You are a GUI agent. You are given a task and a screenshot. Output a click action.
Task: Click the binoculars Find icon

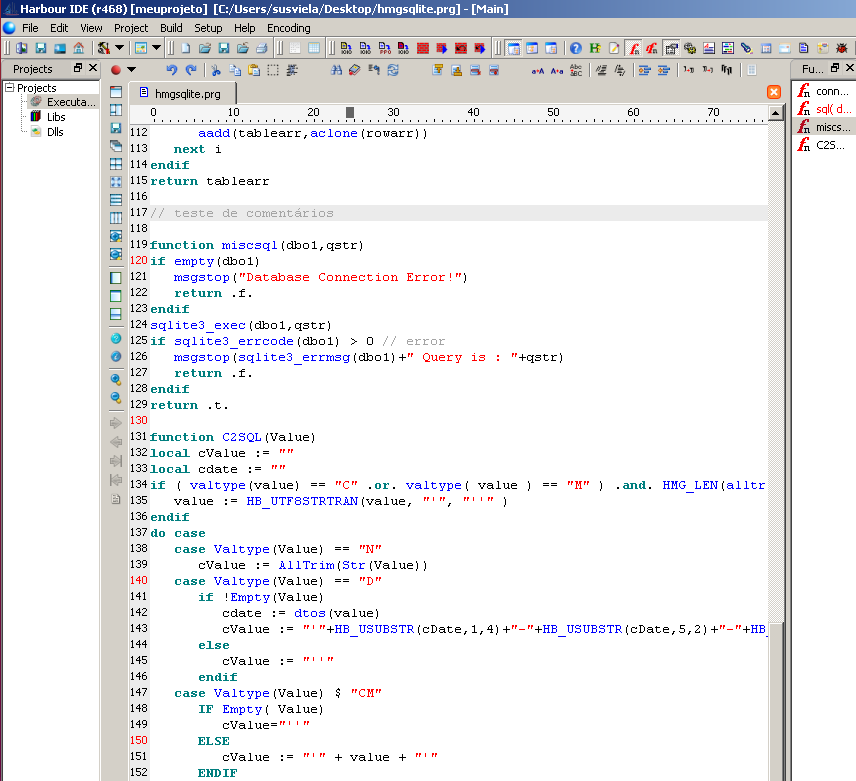(x=337, y=69)
